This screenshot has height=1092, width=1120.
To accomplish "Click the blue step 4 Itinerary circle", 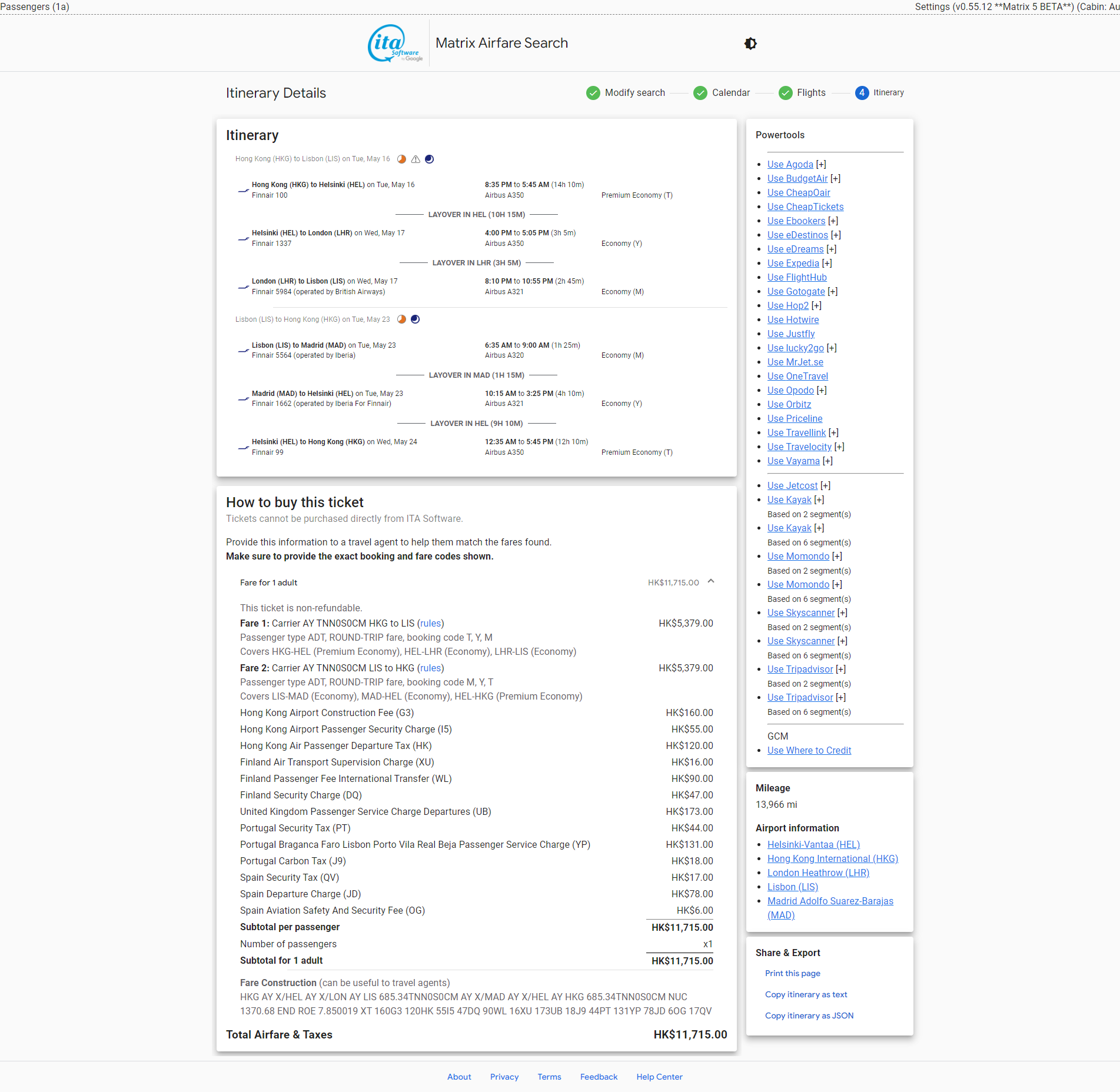I will [862, 93].
